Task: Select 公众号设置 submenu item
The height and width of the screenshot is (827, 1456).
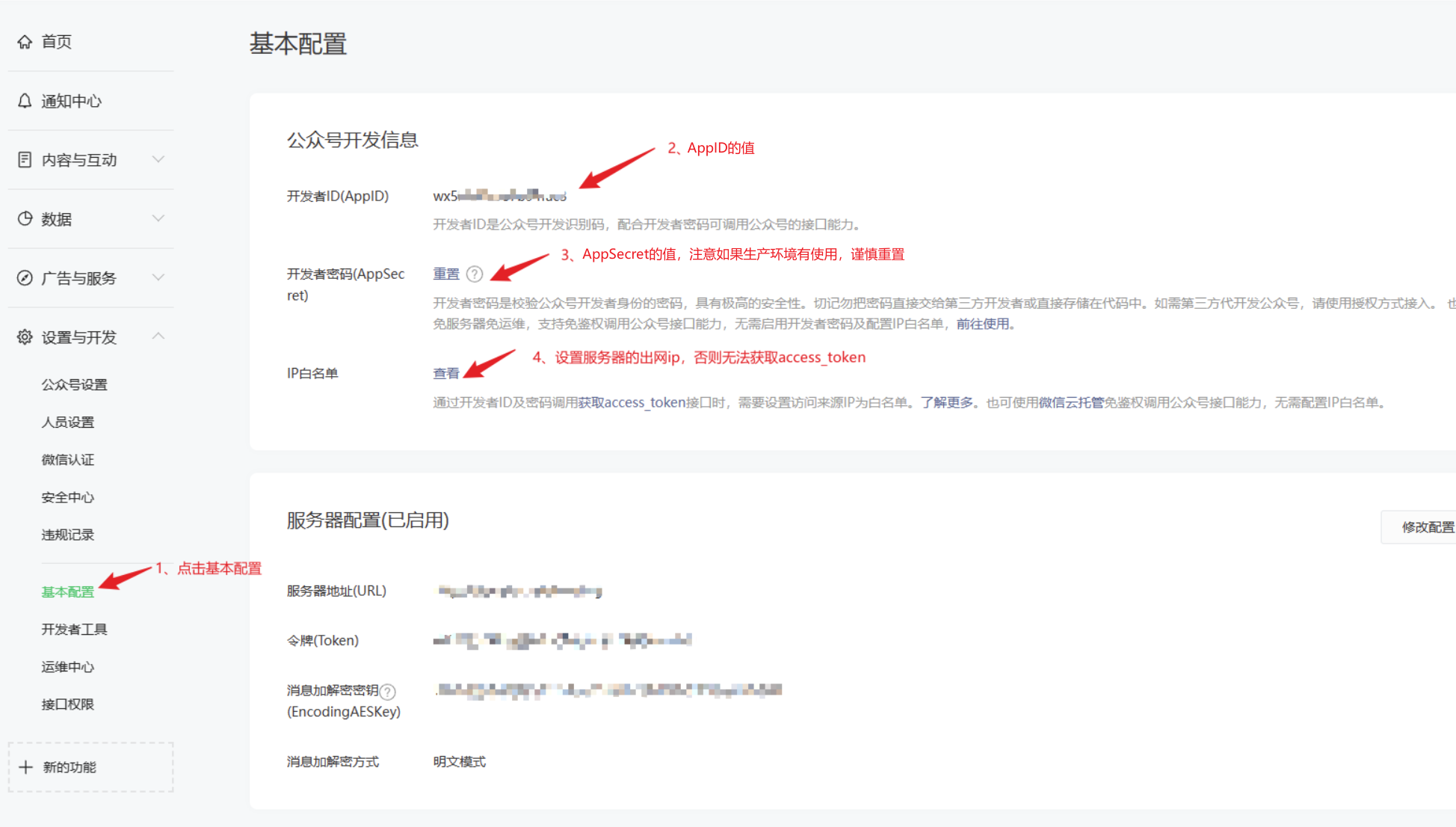Action: point(74,384)
